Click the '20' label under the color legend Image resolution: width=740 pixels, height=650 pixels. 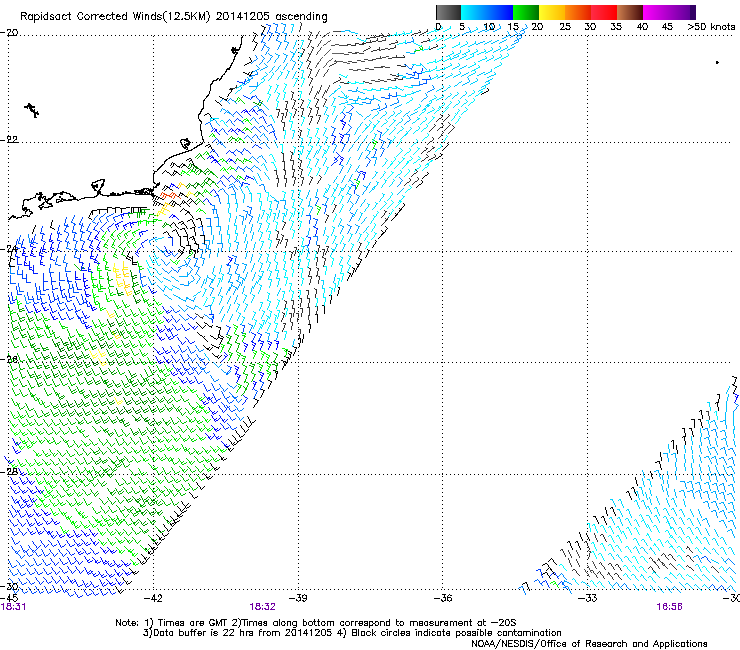(x=538, y=26)
